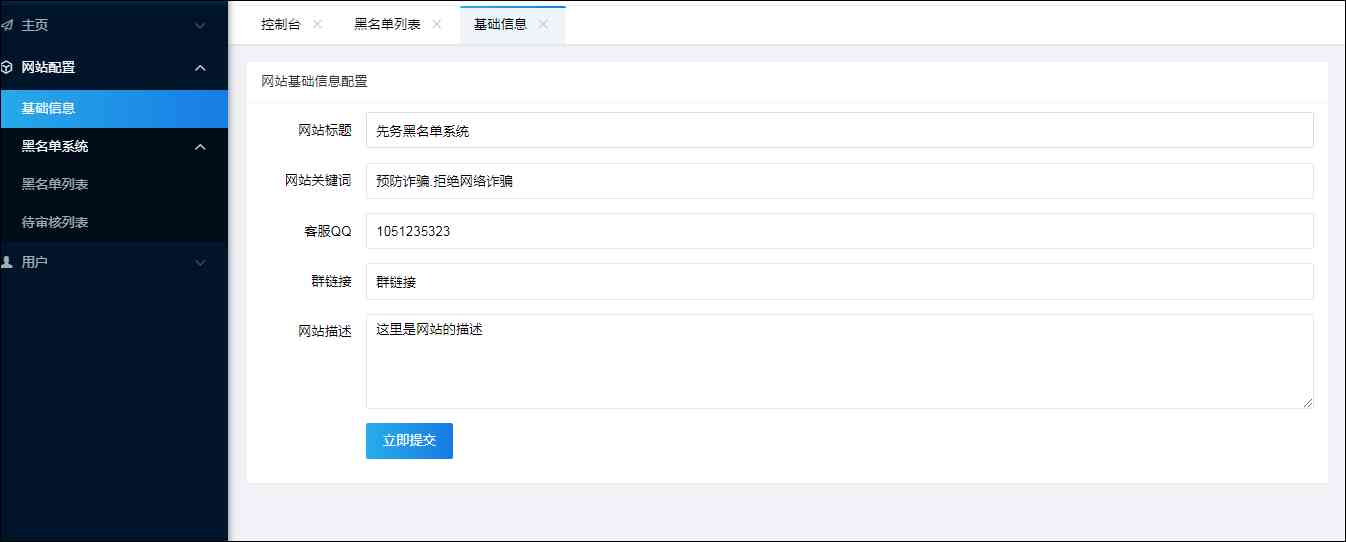Click the paper-plane icon beside 主页
The image size is (1346, 542).
(x=8, y=25)
